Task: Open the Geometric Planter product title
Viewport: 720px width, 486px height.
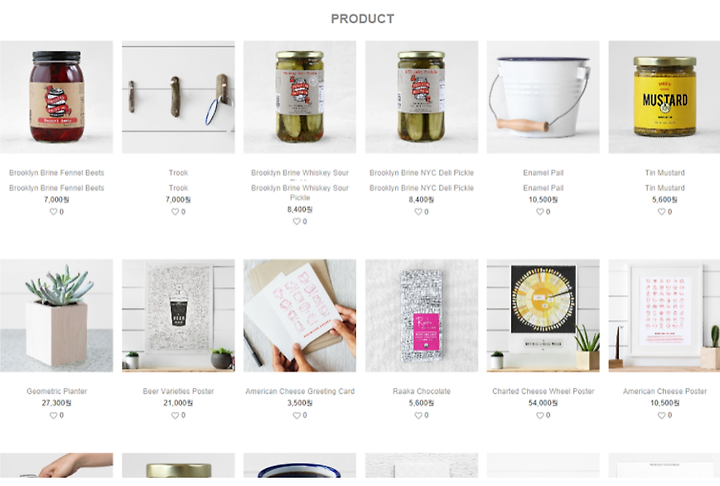Action: pos(56,391)
